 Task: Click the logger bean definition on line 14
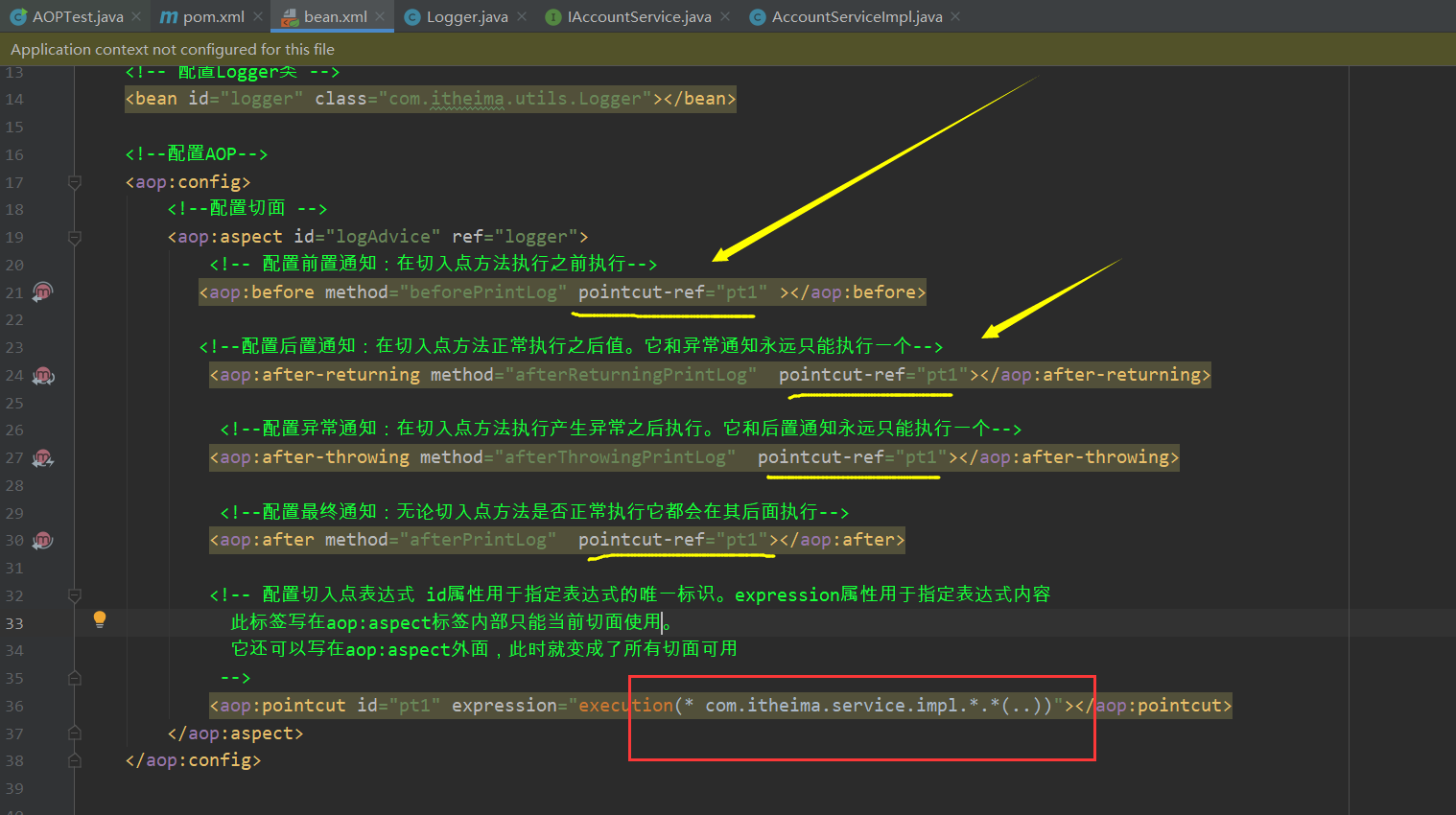(x=431, y=99)
